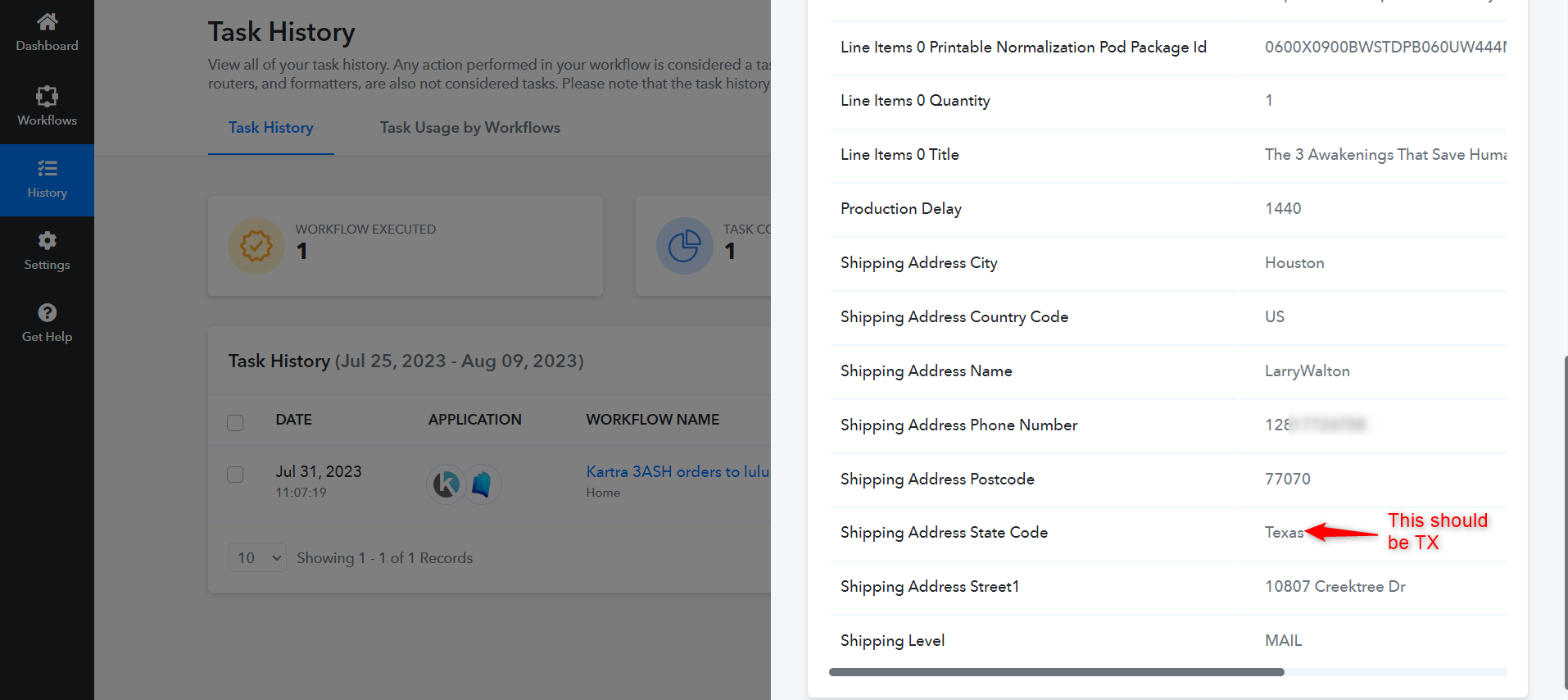
Task: Click the Workflow Executed badge icon
Action: click(256, 245)
